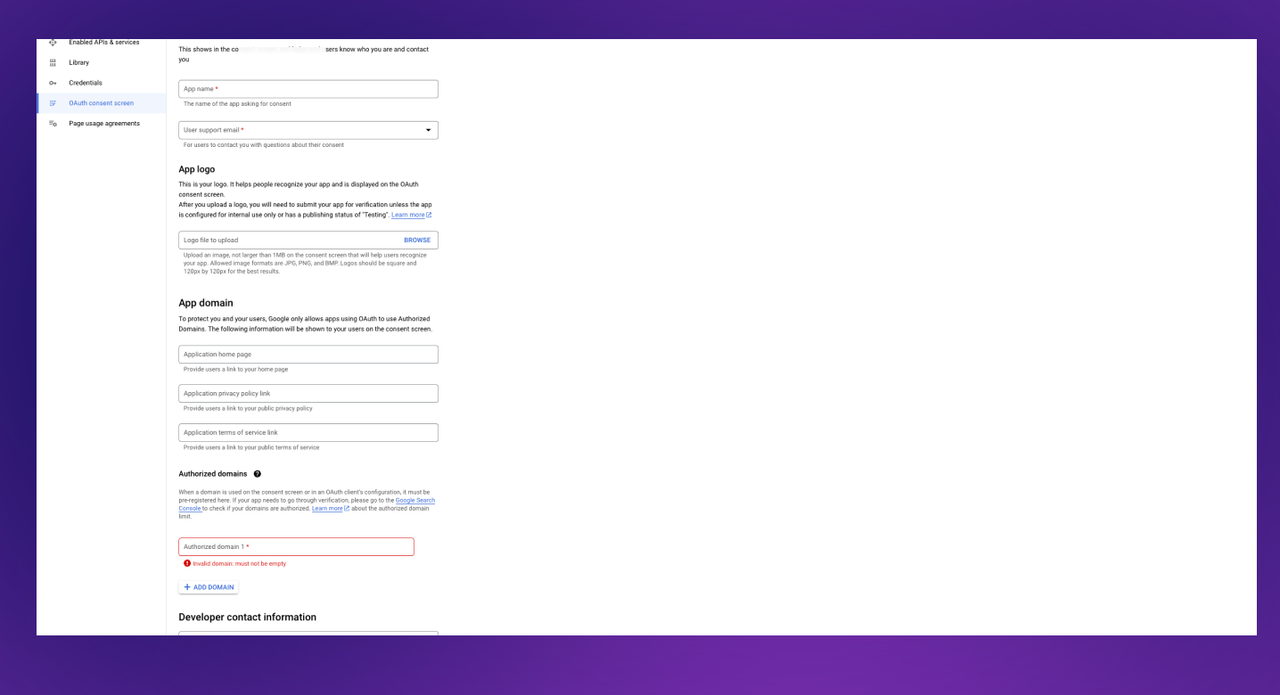The height and width of the screenshot is (695, 1280).
Task: Focus the Authorized domain 1 field
Action: [x=296, y=547]
